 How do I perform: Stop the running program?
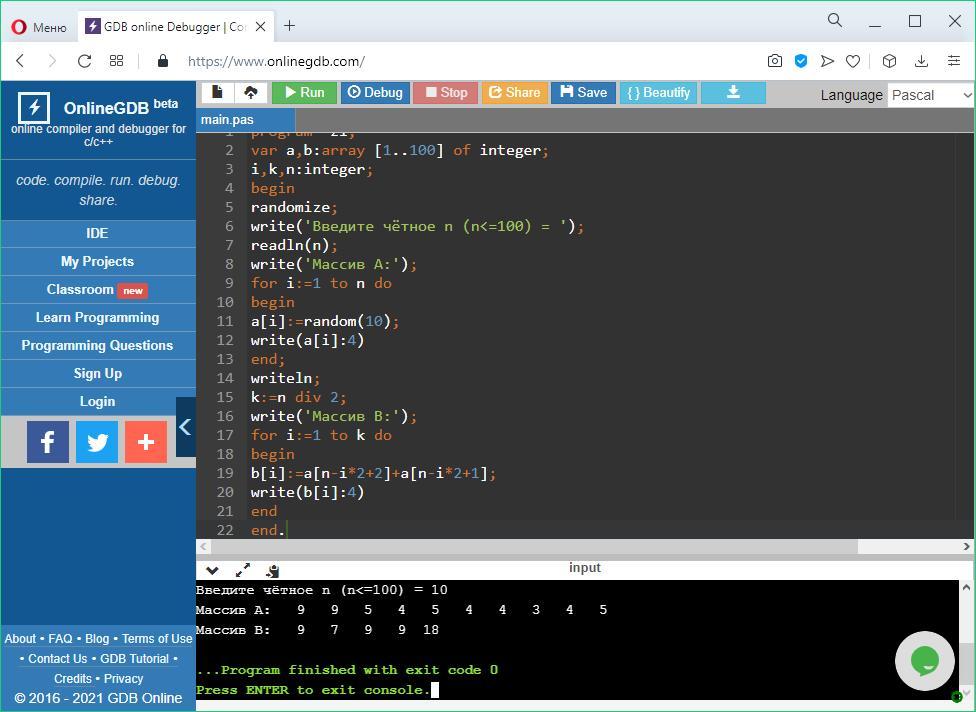446,93
